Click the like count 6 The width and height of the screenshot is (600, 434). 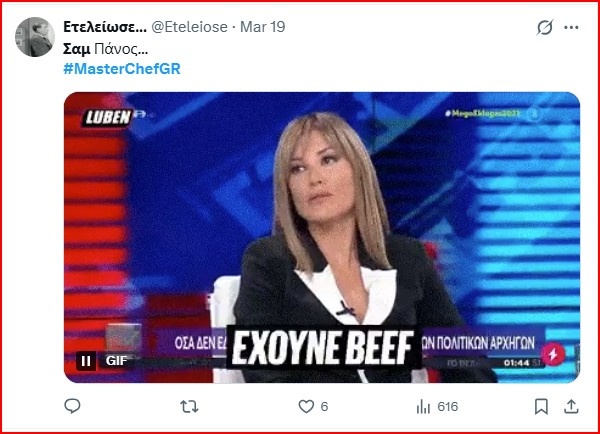pos(324,406)
